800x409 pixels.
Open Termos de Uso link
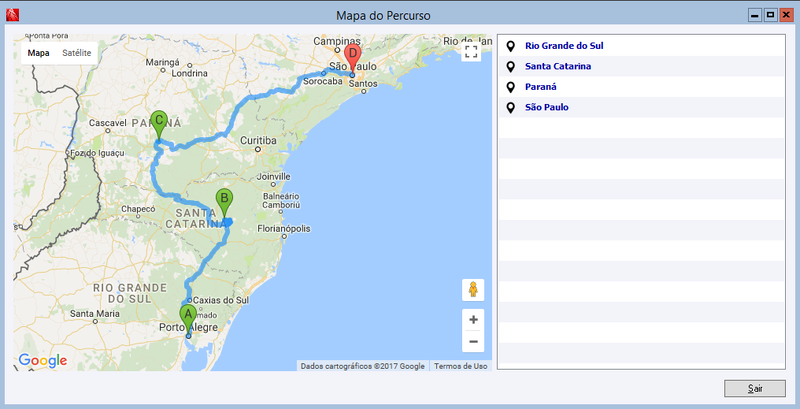460,366
